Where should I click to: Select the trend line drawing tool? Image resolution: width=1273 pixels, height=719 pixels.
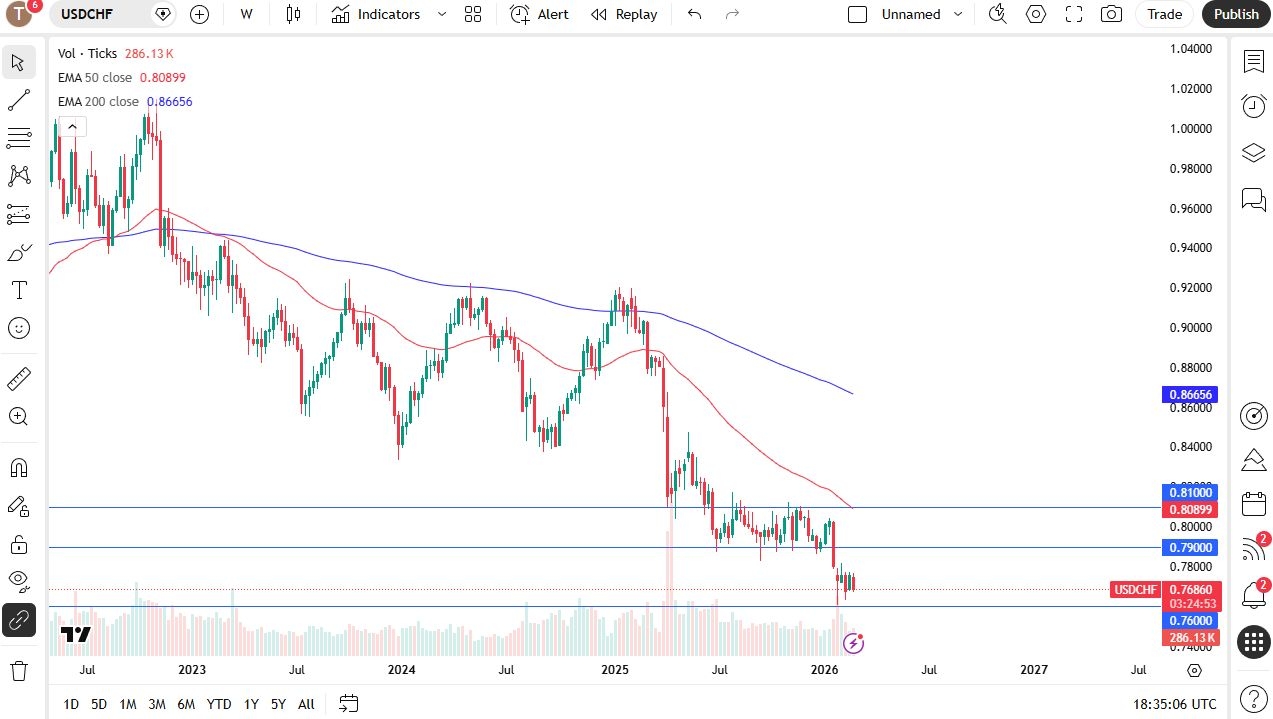18,100
